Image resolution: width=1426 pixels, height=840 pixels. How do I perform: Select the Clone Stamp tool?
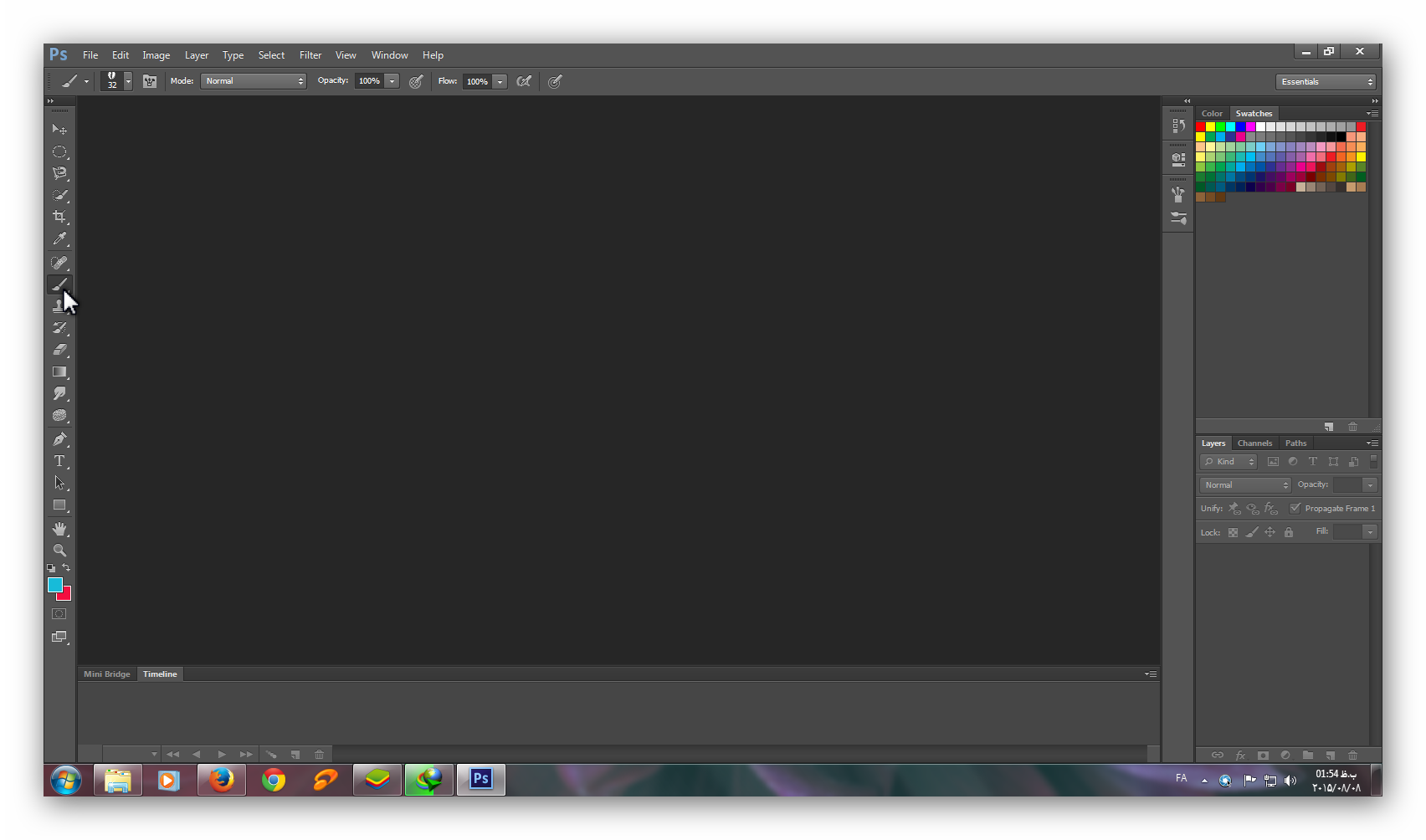tap(59, 306)
